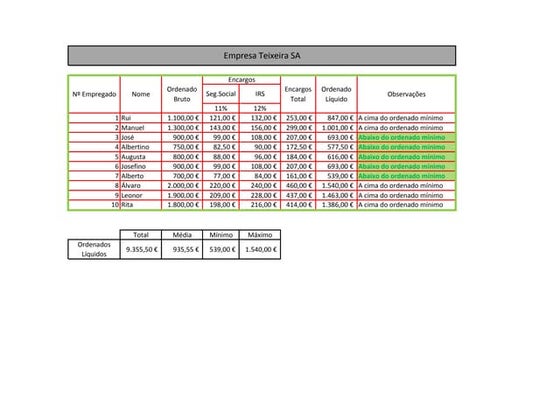Select the name cell 'Álvaro'
The image size is (560, 396).
141,186
